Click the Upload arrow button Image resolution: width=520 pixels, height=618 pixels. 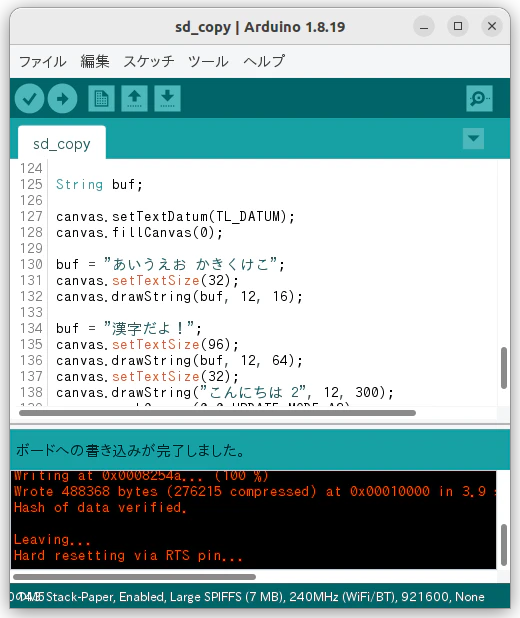pyautogui.click(x=62, y=99)
